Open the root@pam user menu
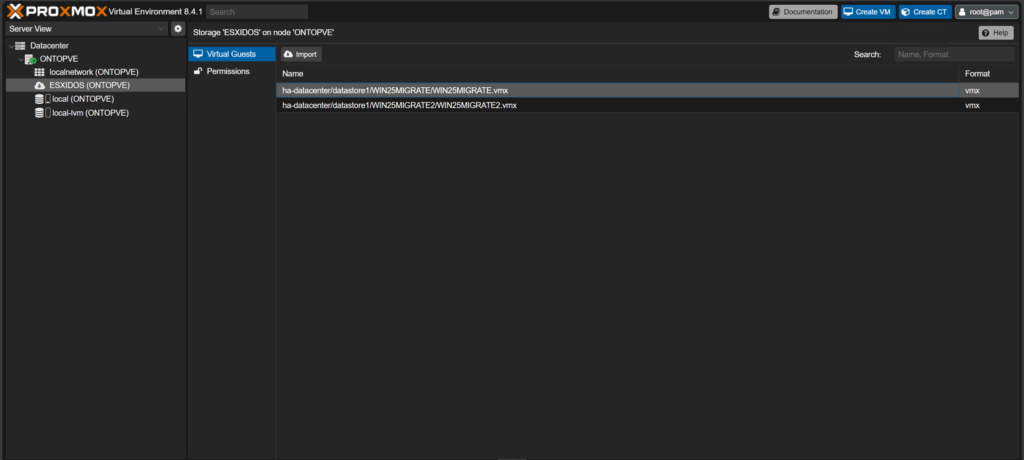The height and width of the screenshot is (460, 1024). pyautogui.click(x=987, y=12)
